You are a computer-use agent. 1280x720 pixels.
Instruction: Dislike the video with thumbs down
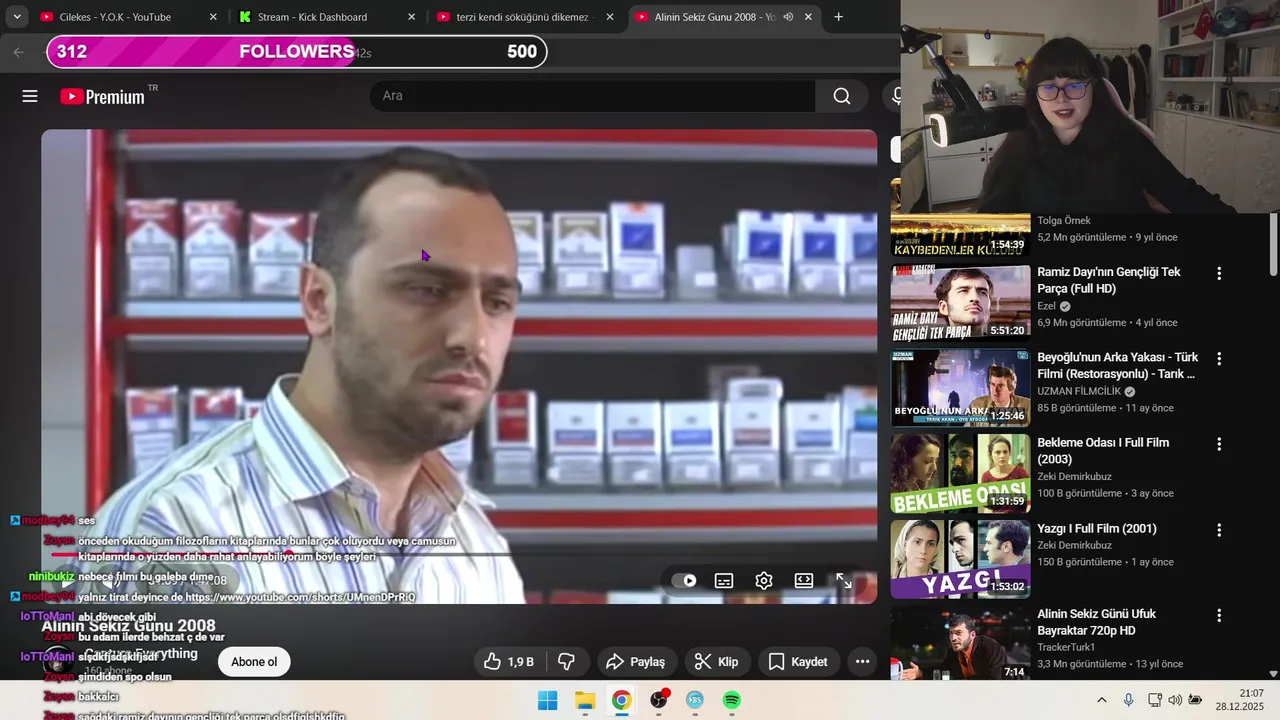pos(567,662)
